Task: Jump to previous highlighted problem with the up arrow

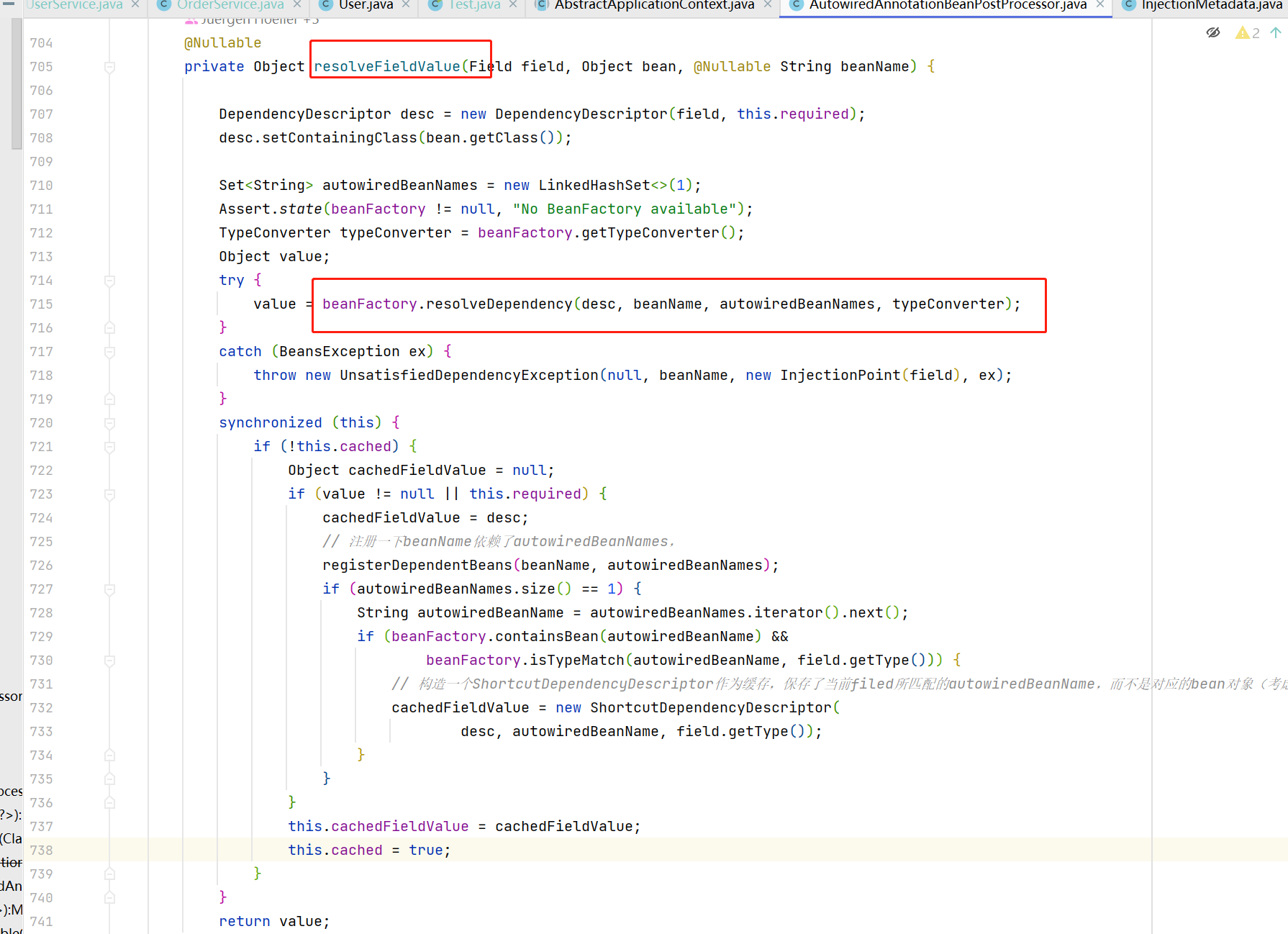Action: pyautogui.click(x=1276, y=32)
